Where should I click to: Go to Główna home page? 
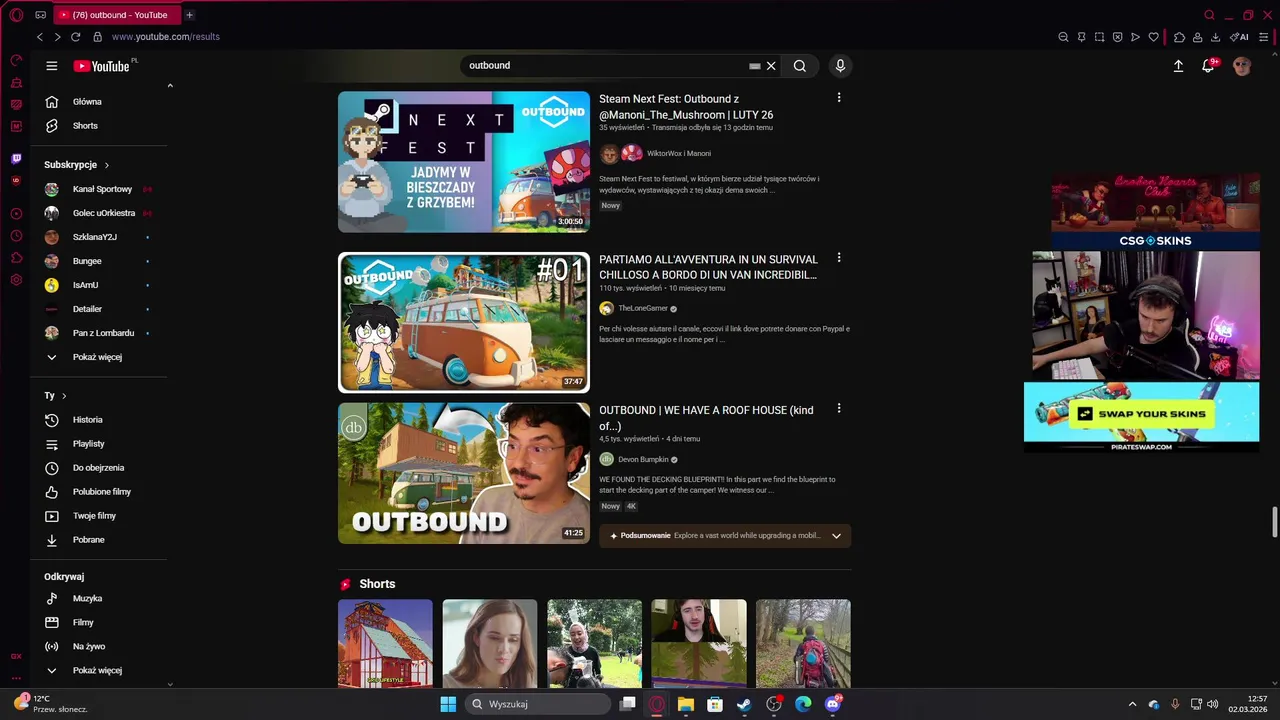click(x=87, y=102)
